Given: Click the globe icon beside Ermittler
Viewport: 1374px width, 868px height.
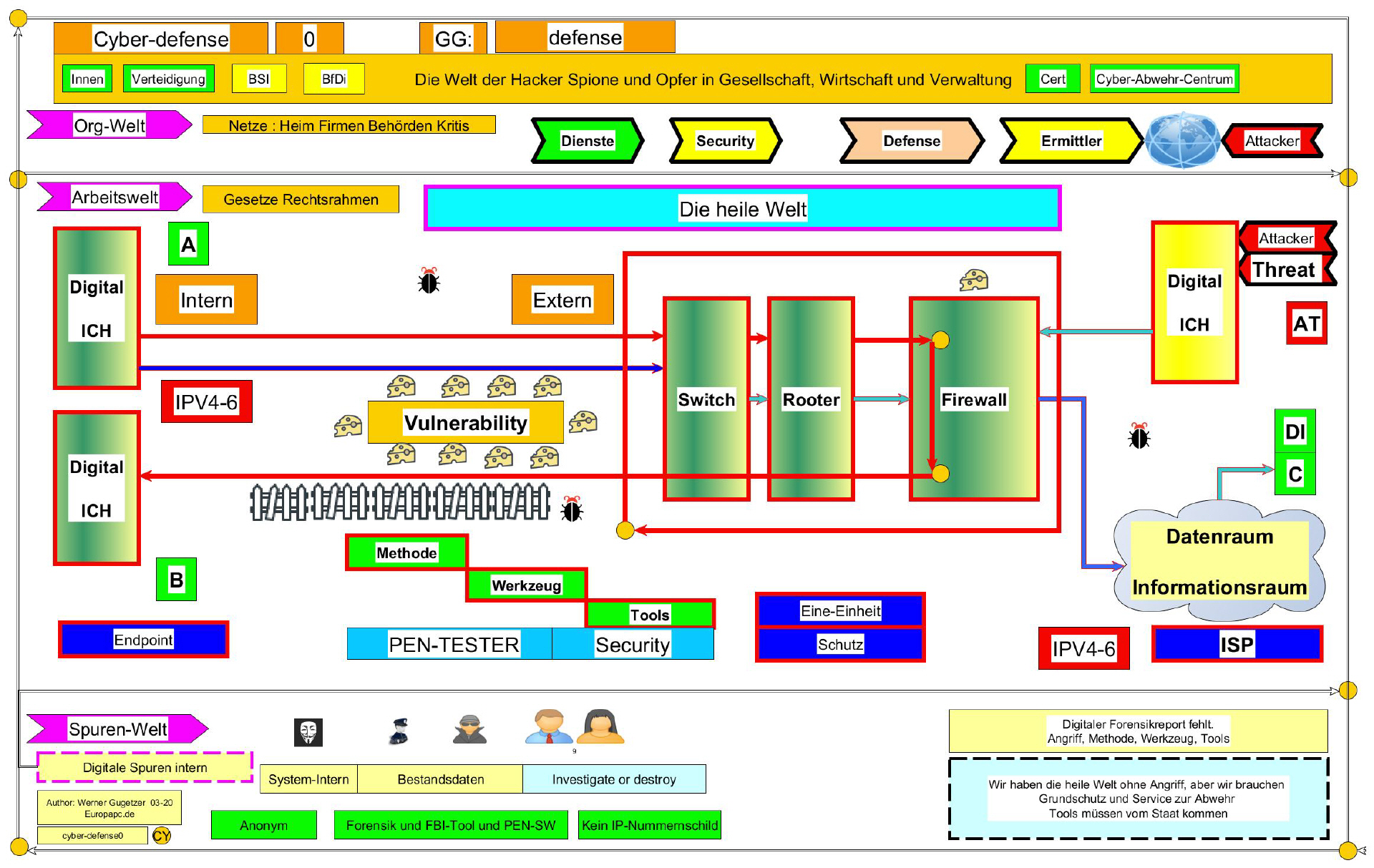Looking at the screenshot, I should 1181,140.
